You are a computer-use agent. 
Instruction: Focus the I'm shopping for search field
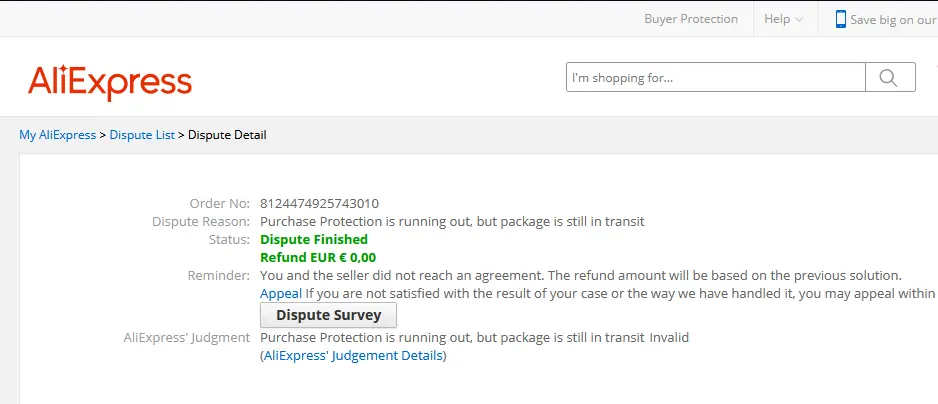715,77
